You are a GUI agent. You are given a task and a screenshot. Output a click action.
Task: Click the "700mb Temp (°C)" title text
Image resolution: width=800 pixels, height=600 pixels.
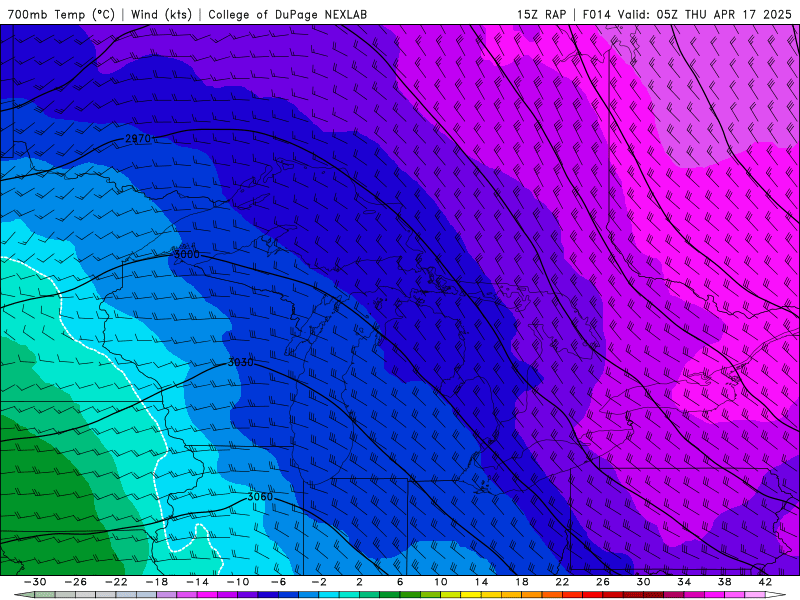pos(61,14)
